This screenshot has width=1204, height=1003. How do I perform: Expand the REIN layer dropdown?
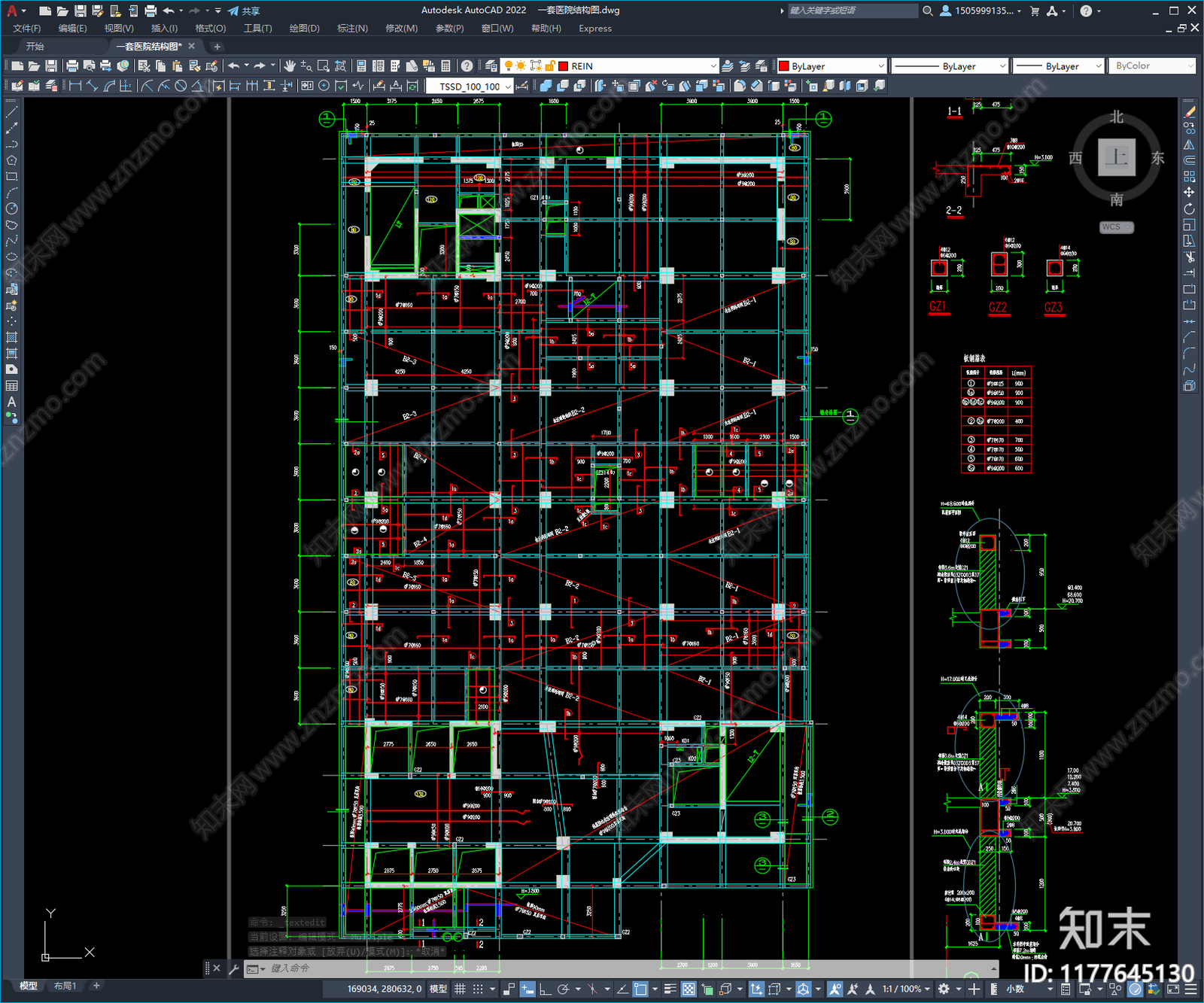click(x=713, y=66)
